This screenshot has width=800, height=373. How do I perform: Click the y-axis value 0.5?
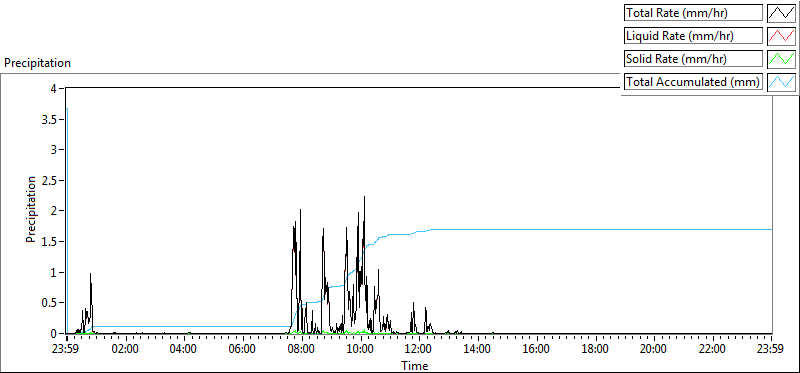point(48,303)
